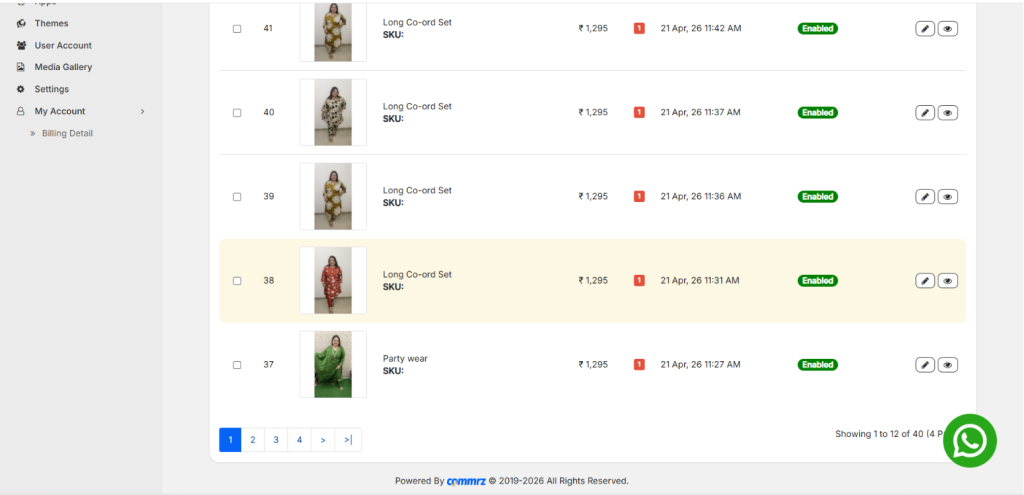Open My Account in the sidebar
The width and height of the screenshot is (1024, 495).
(x=60, y=111)
